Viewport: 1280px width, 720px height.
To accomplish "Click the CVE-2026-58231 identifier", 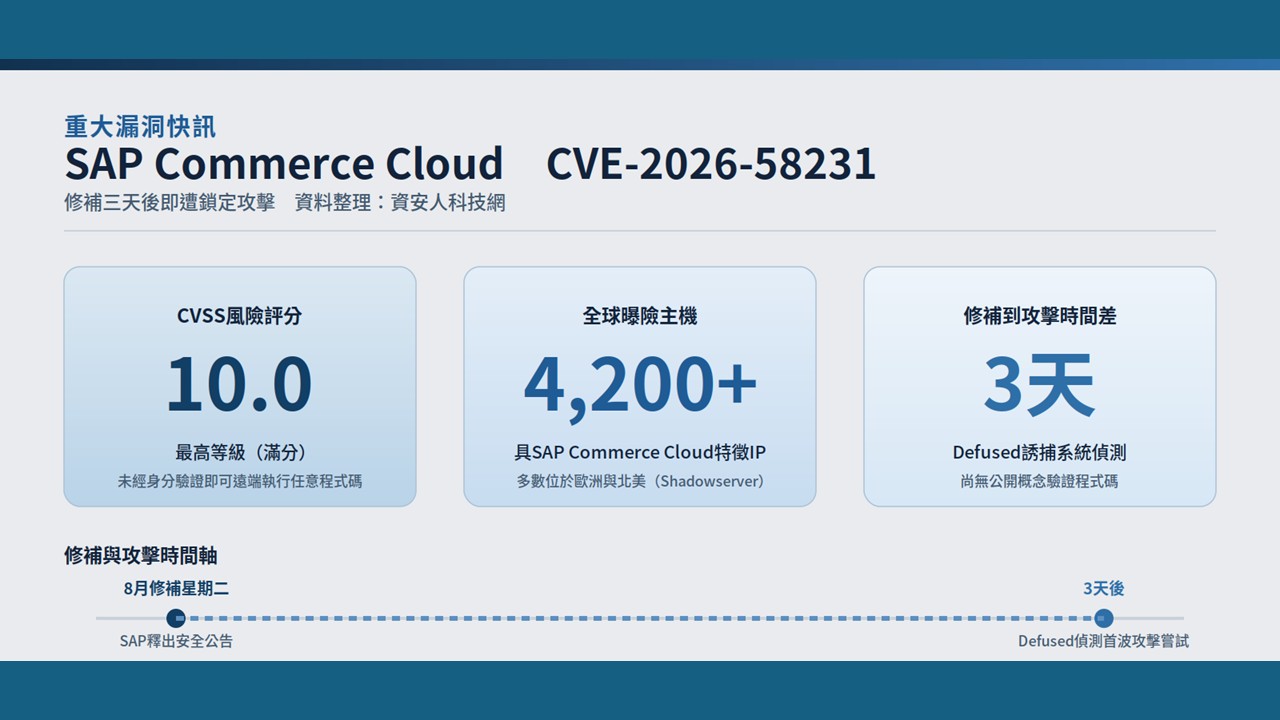I will click(711, 164).
